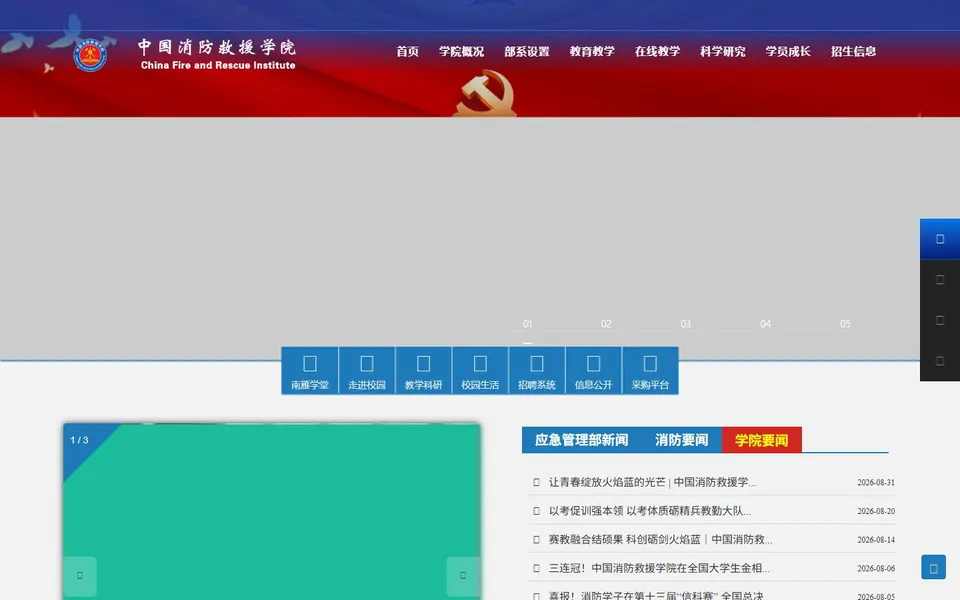Open the 教学科研 quick-link icon
Viewport: 960px width, 600px height.
tap(423, 370)
